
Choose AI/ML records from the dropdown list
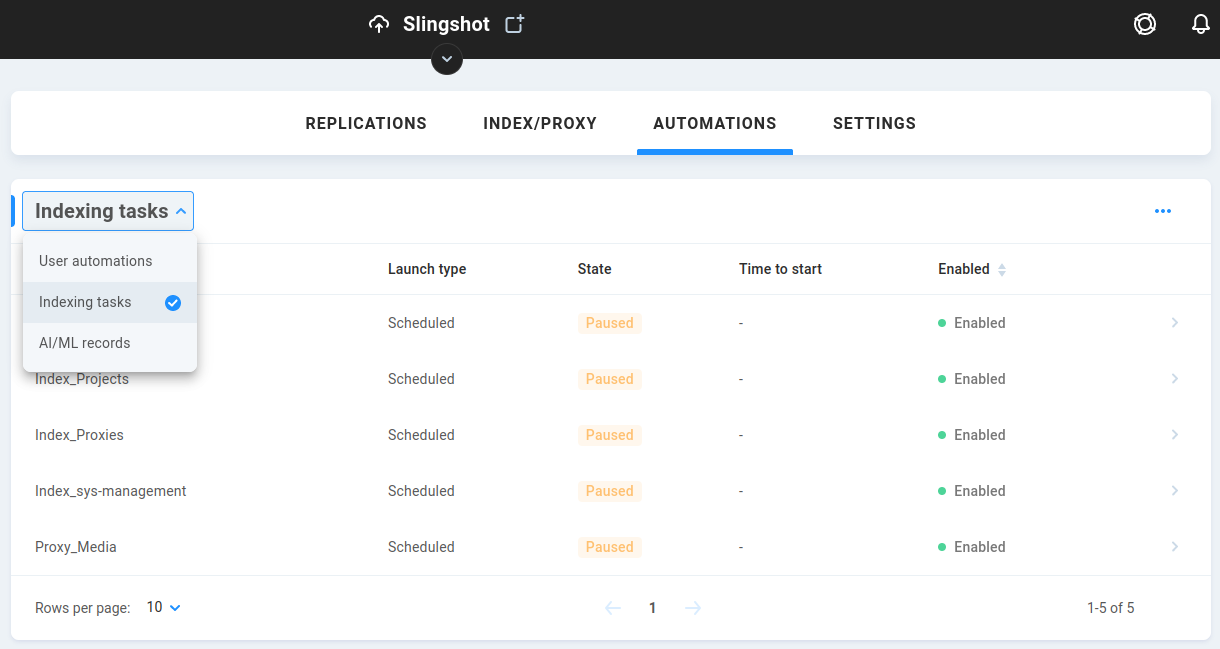110,343
